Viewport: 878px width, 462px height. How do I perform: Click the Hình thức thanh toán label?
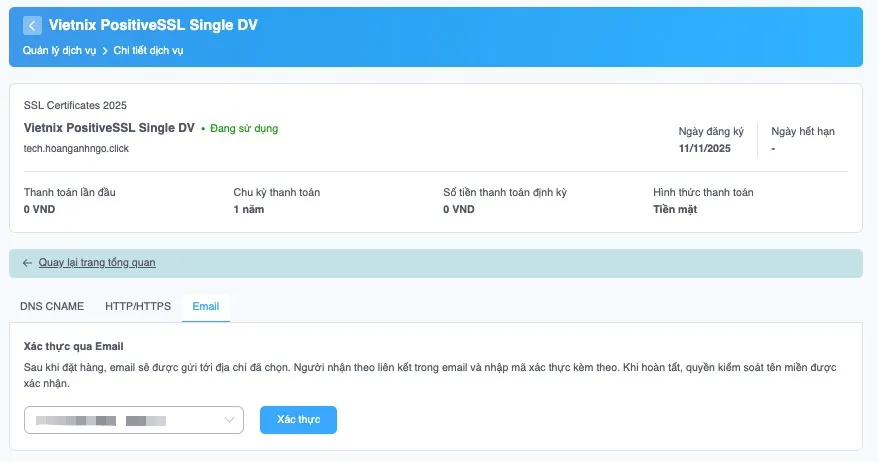pos(703,192)
